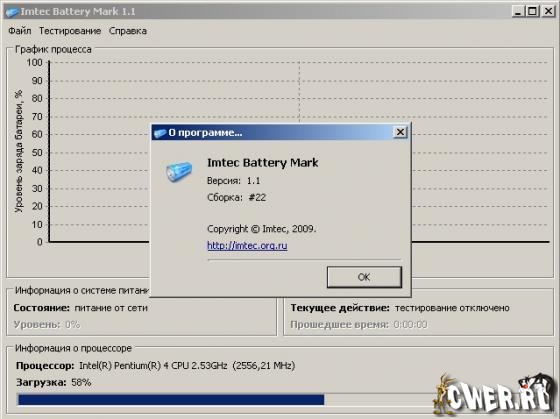Click the Текущее действие status text
560x419 pixels.
click(x=400, y=308)
